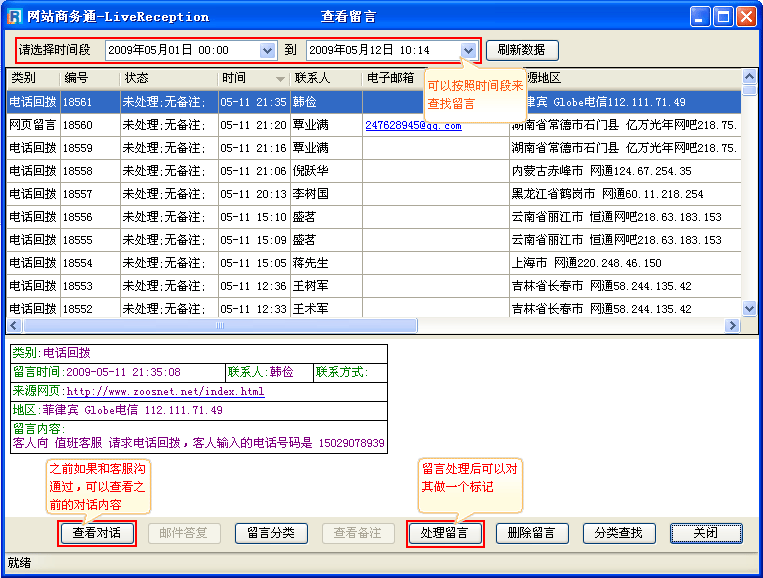Open email link 247628945@qq.com
The height and width of the screenshot is (578, 763).
coord(413,126)
